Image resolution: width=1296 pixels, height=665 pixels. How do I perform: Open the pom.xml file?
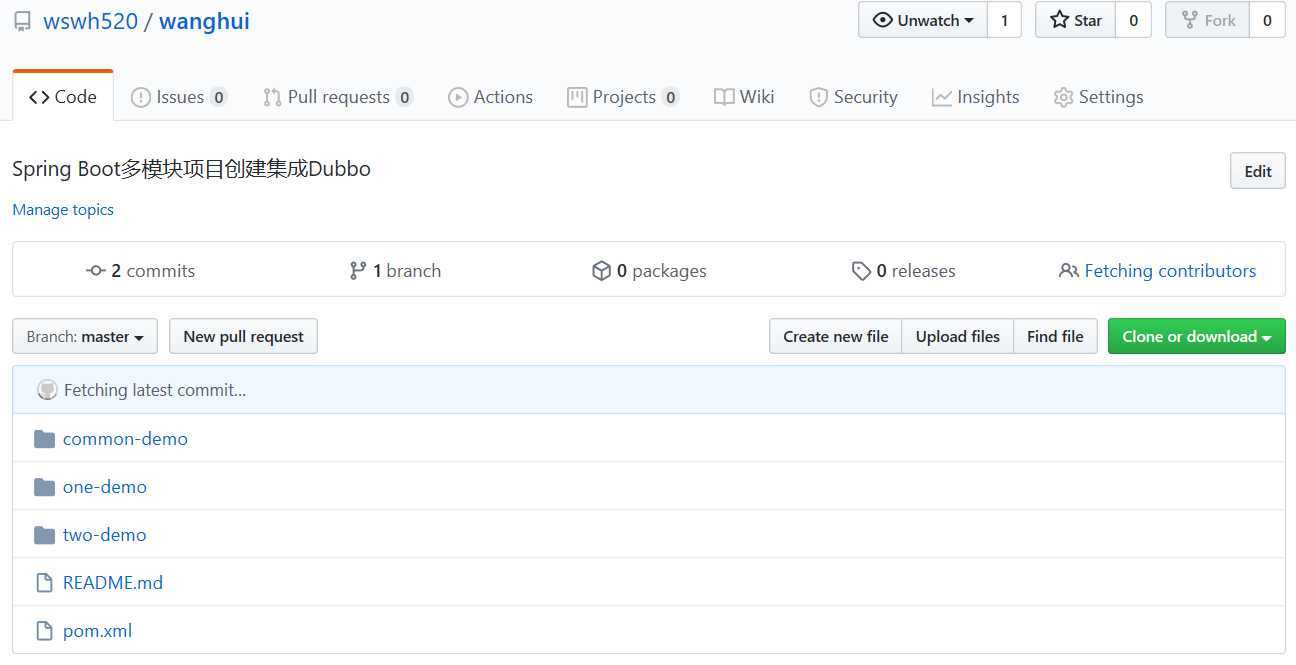point(97,631)
